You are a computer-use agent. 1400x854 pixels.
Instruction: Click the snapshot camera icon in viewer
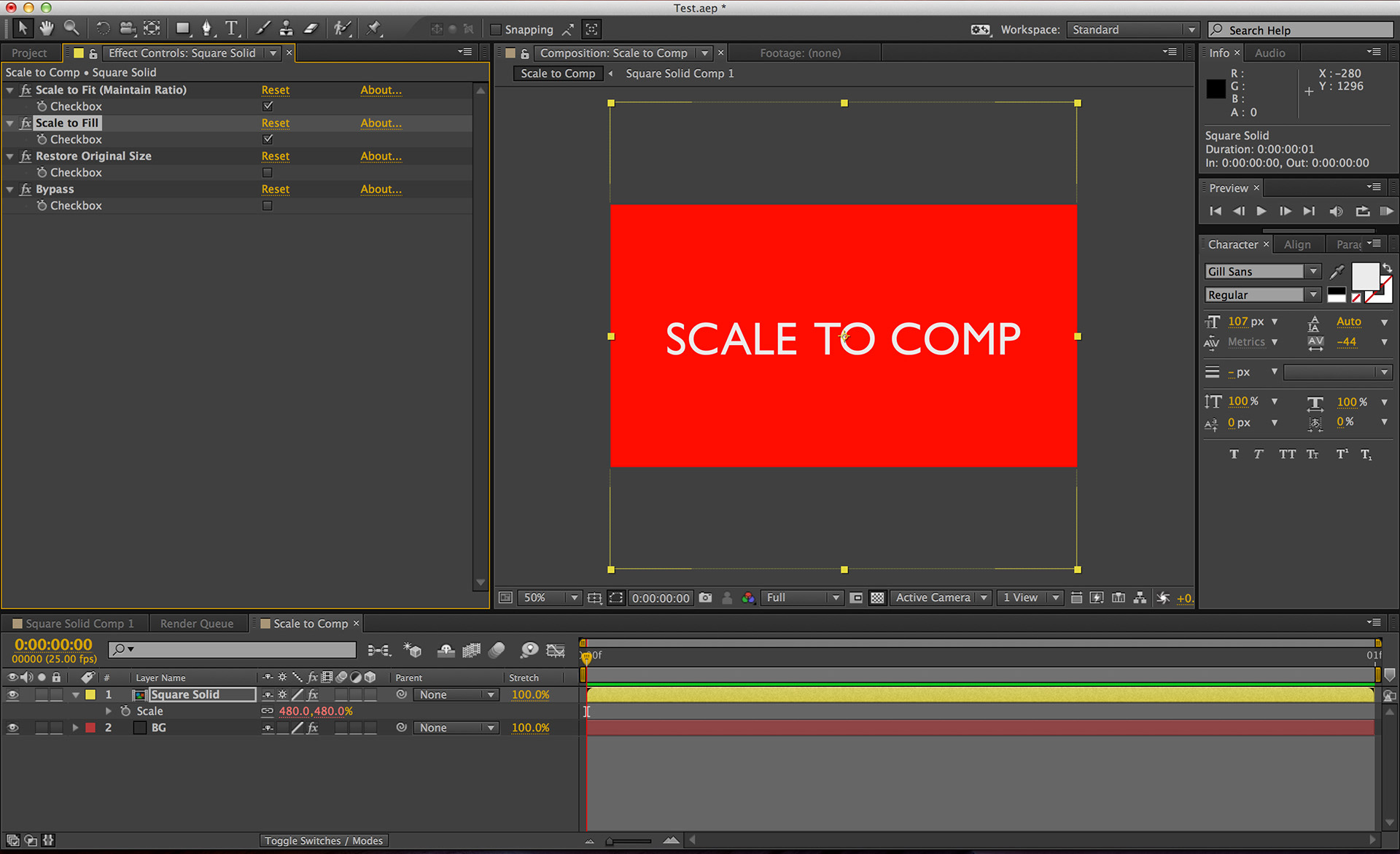pyautogui.click(x=705, y=597)
